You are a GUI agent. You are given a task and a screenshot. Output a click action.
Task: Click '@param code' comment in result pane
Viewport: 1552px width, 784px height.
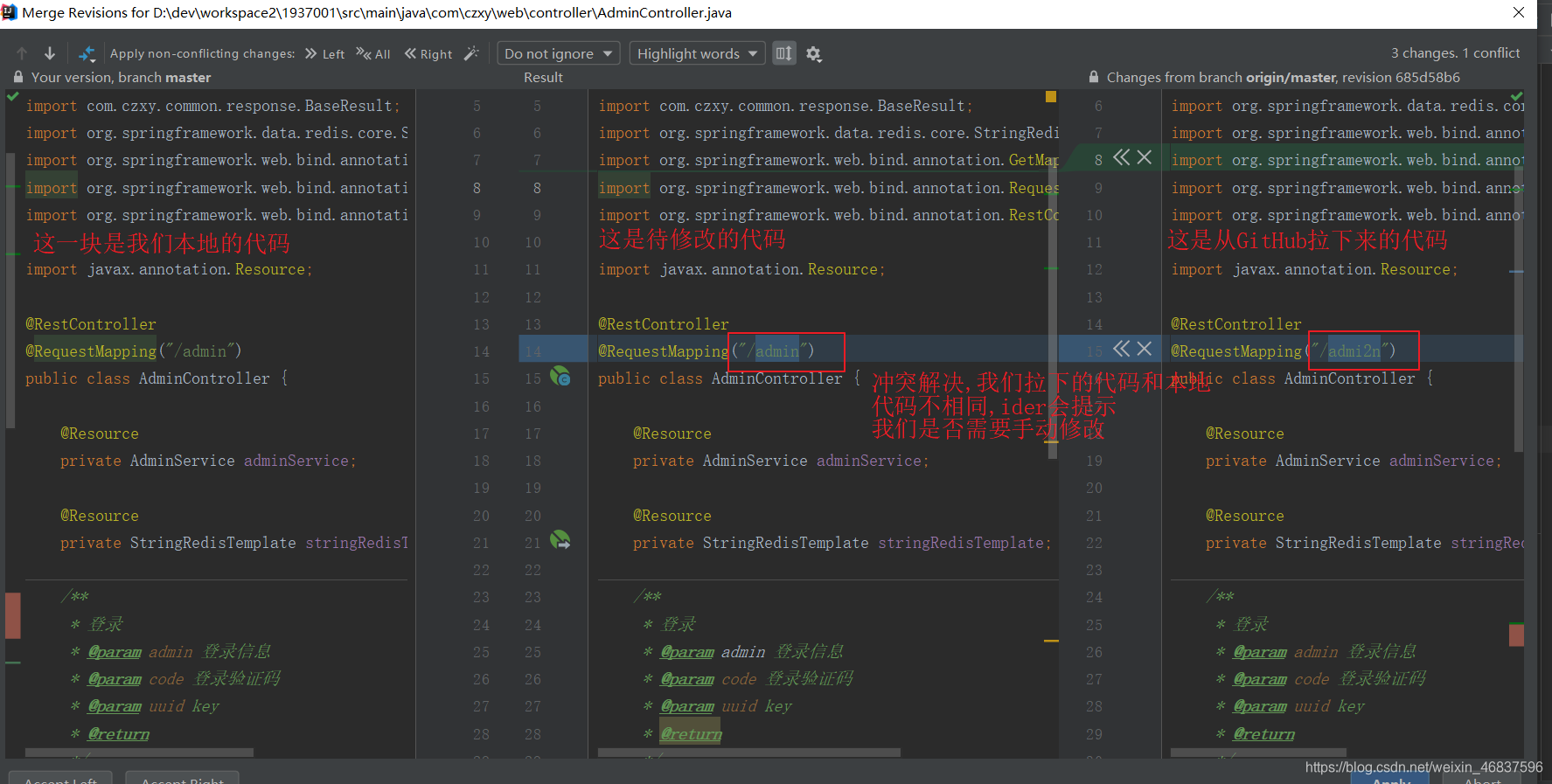point(749,679)
